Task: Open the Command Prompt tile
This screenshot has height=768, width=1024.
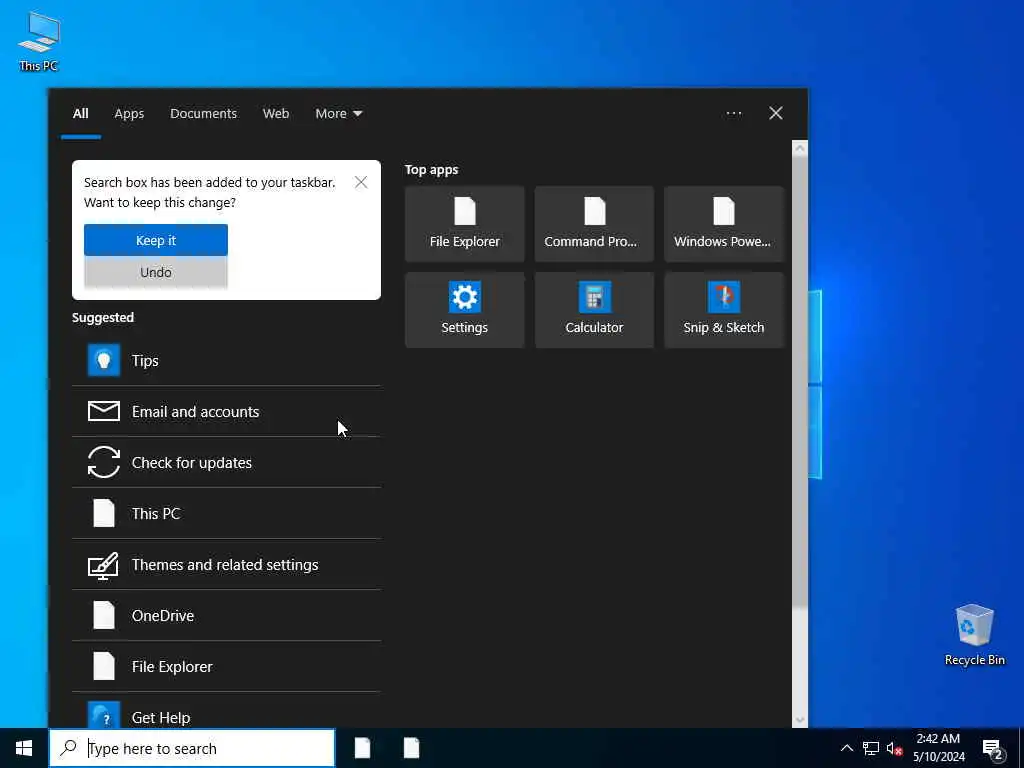Action: click(594, 224)
